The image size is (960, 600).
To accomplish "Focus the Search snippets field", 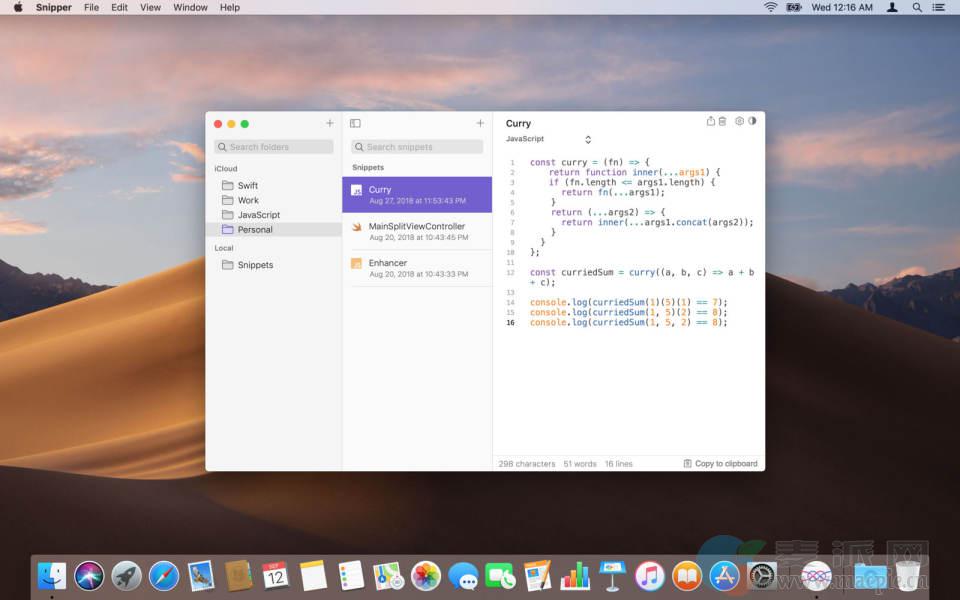I will coord(417,147).
